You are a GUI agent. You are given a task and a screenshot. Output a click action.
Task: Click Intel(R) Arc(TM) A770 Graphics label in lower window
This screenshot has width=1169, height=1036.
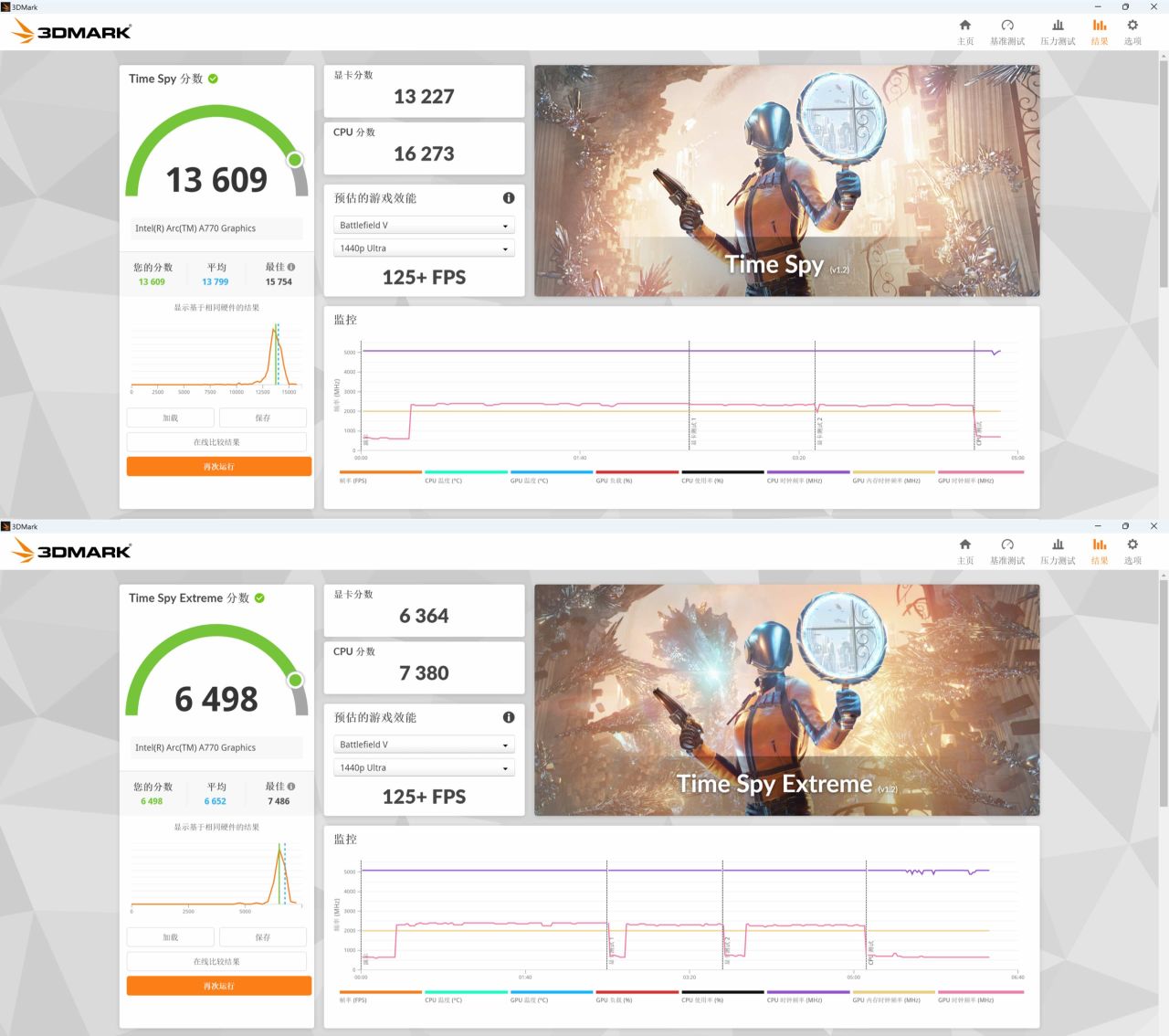[x=195, y=748]
